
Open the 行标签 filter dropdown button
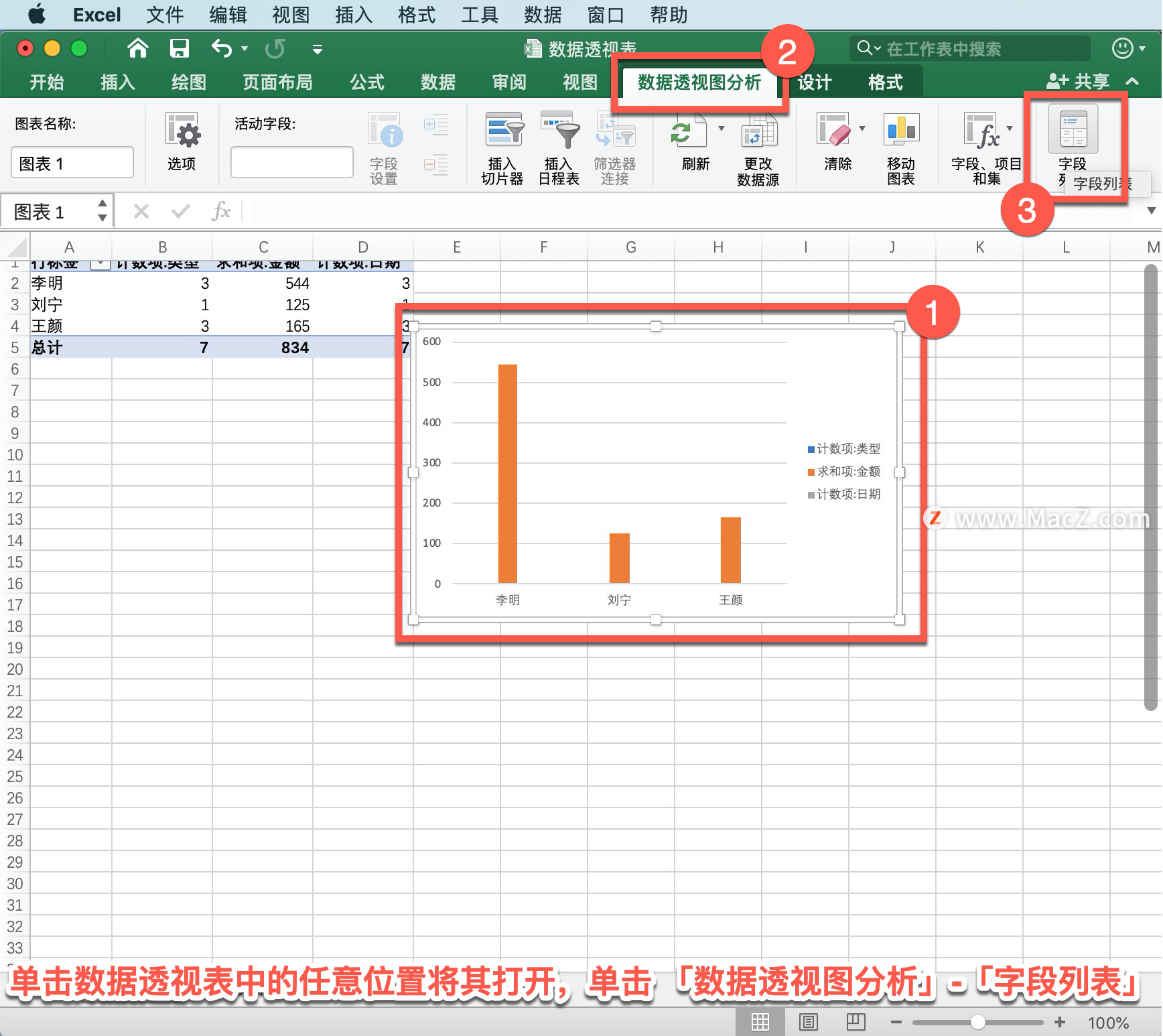tap(100, 265)
